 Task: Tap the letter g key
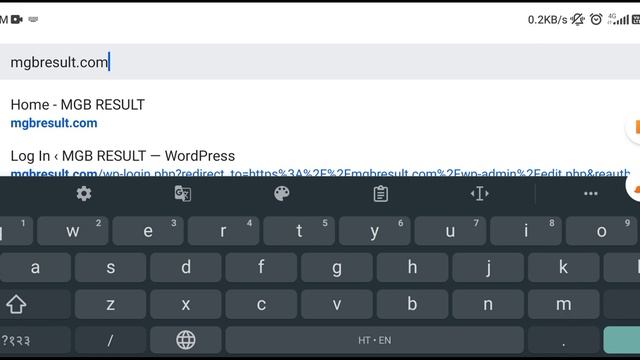(x=337, y=268)
